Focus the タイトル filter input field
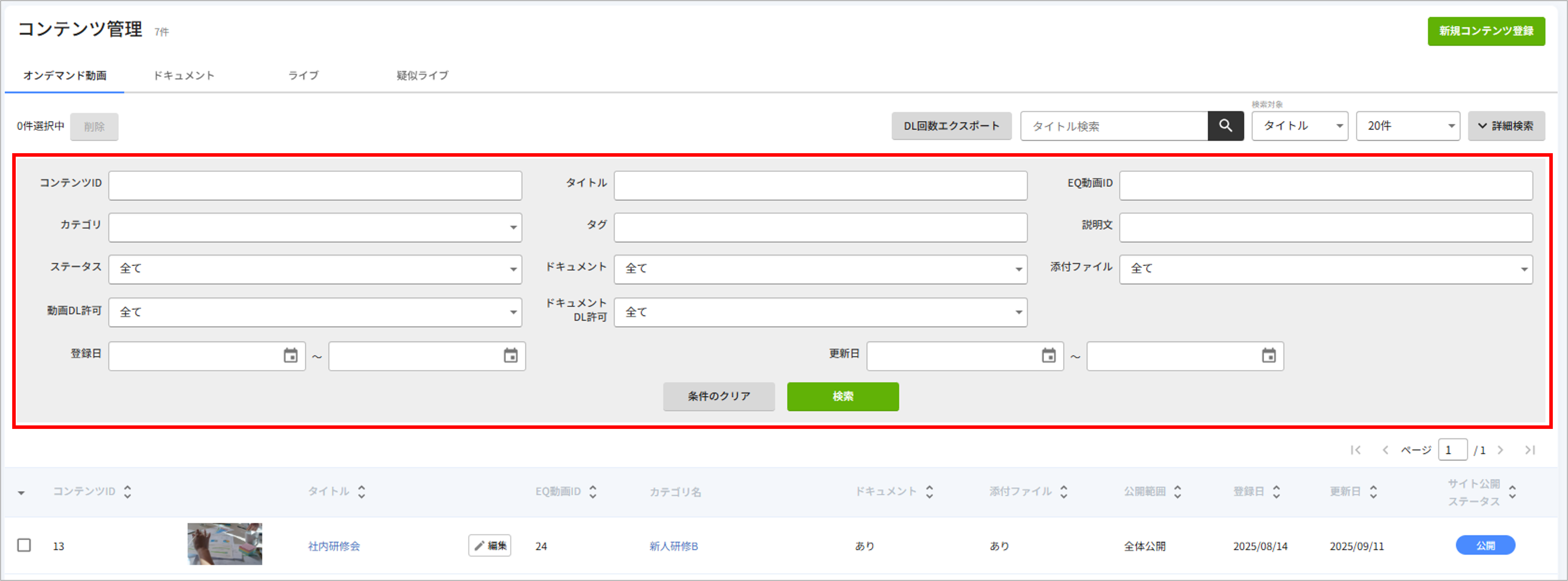This screenshot has width=1568, height=581. click(x=820, y=185)
